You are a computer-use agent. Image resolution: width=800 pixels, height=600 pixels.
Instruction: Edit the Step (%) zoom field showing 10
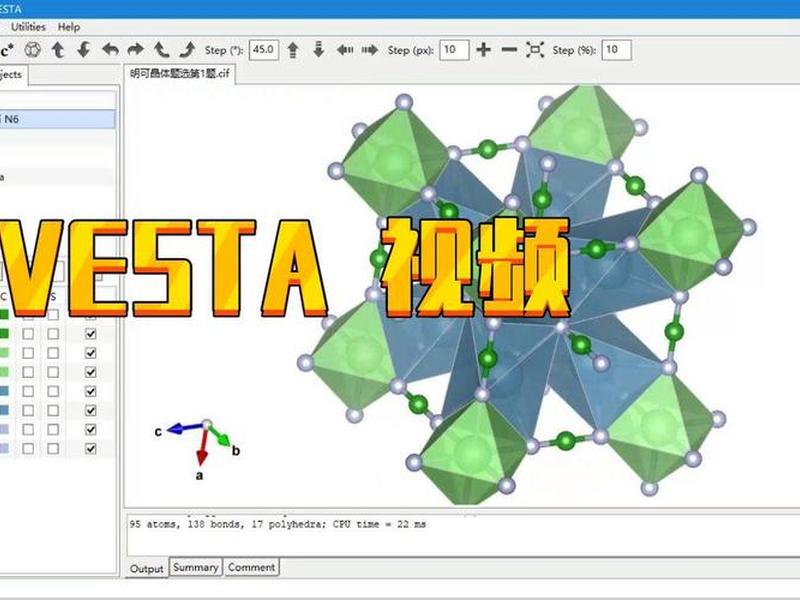(x=616, y=50)
